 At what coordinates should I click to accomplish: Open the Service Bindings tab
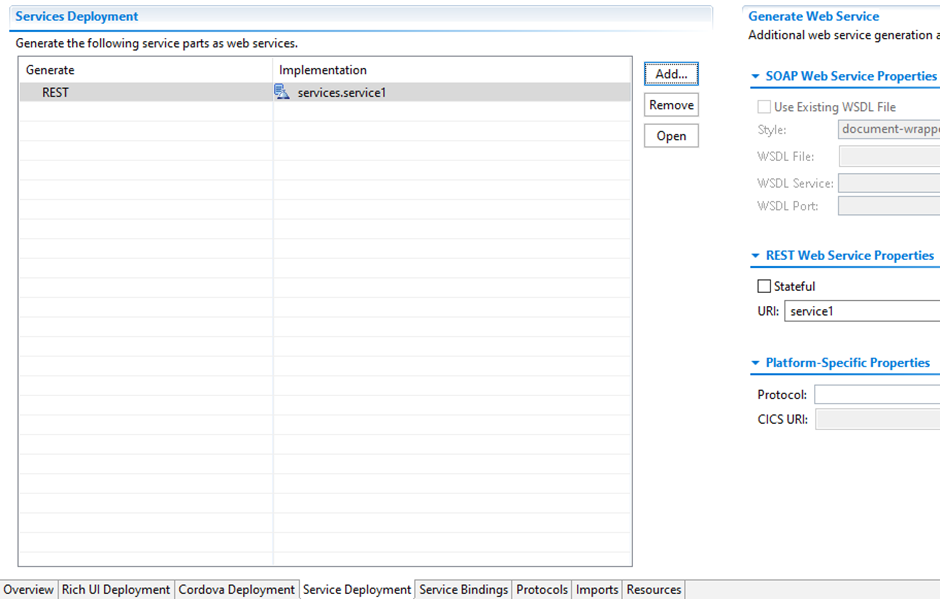(463, 589)
